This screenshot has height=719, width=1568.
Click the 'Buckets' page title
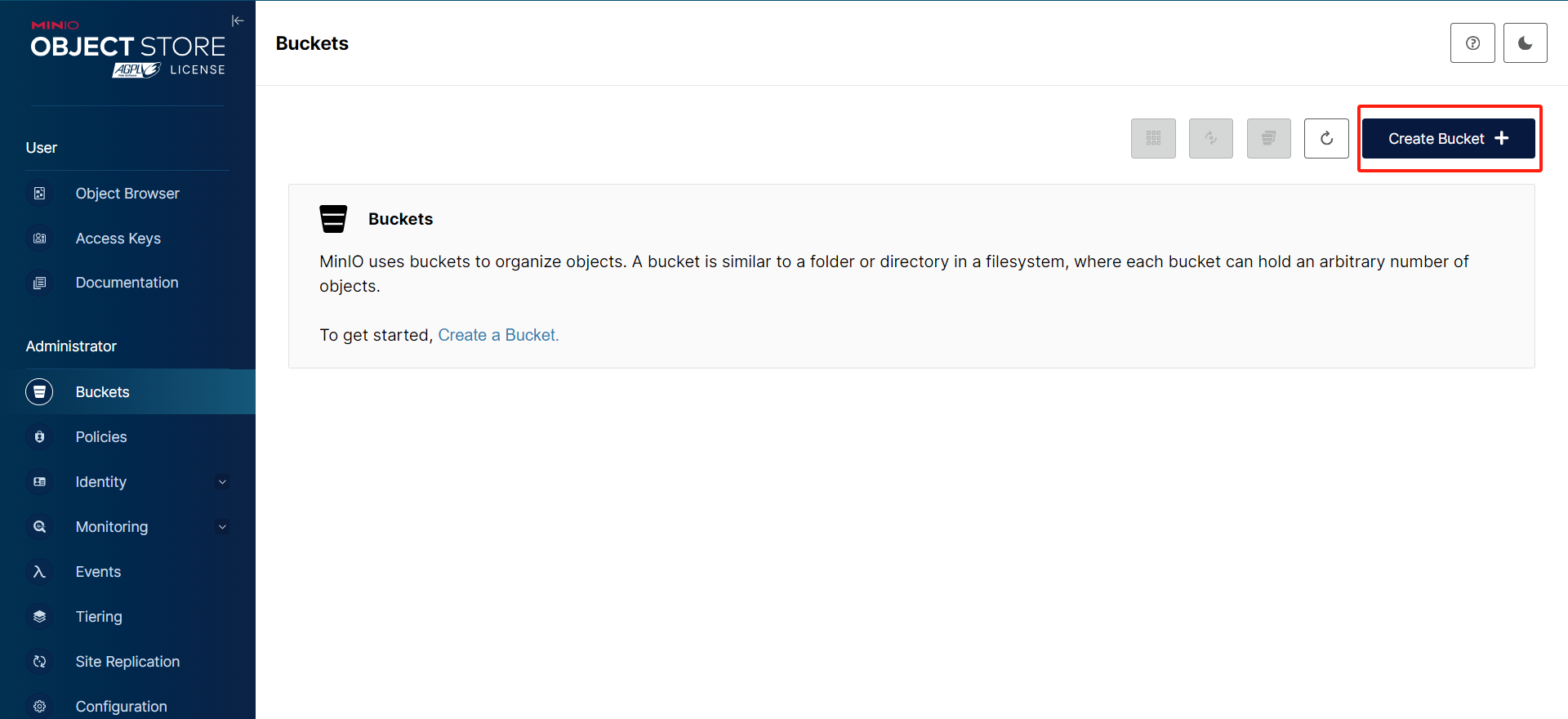point(312,43)
